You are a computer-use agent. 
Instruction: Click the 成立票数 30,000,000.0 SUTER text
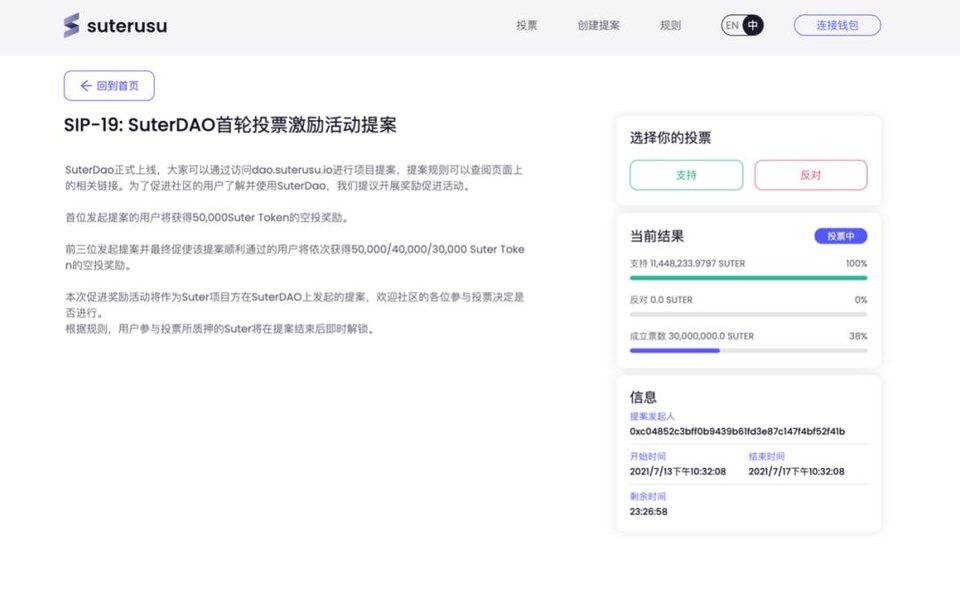click(692, 336)
